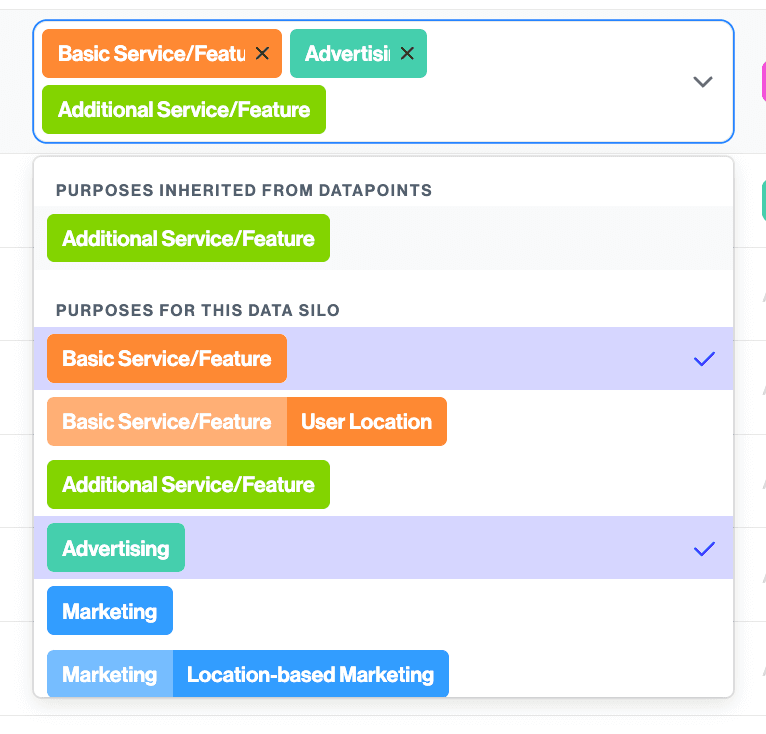
Task: Click the checkmark beside Advertising option
Action: (x=704, y=548)
